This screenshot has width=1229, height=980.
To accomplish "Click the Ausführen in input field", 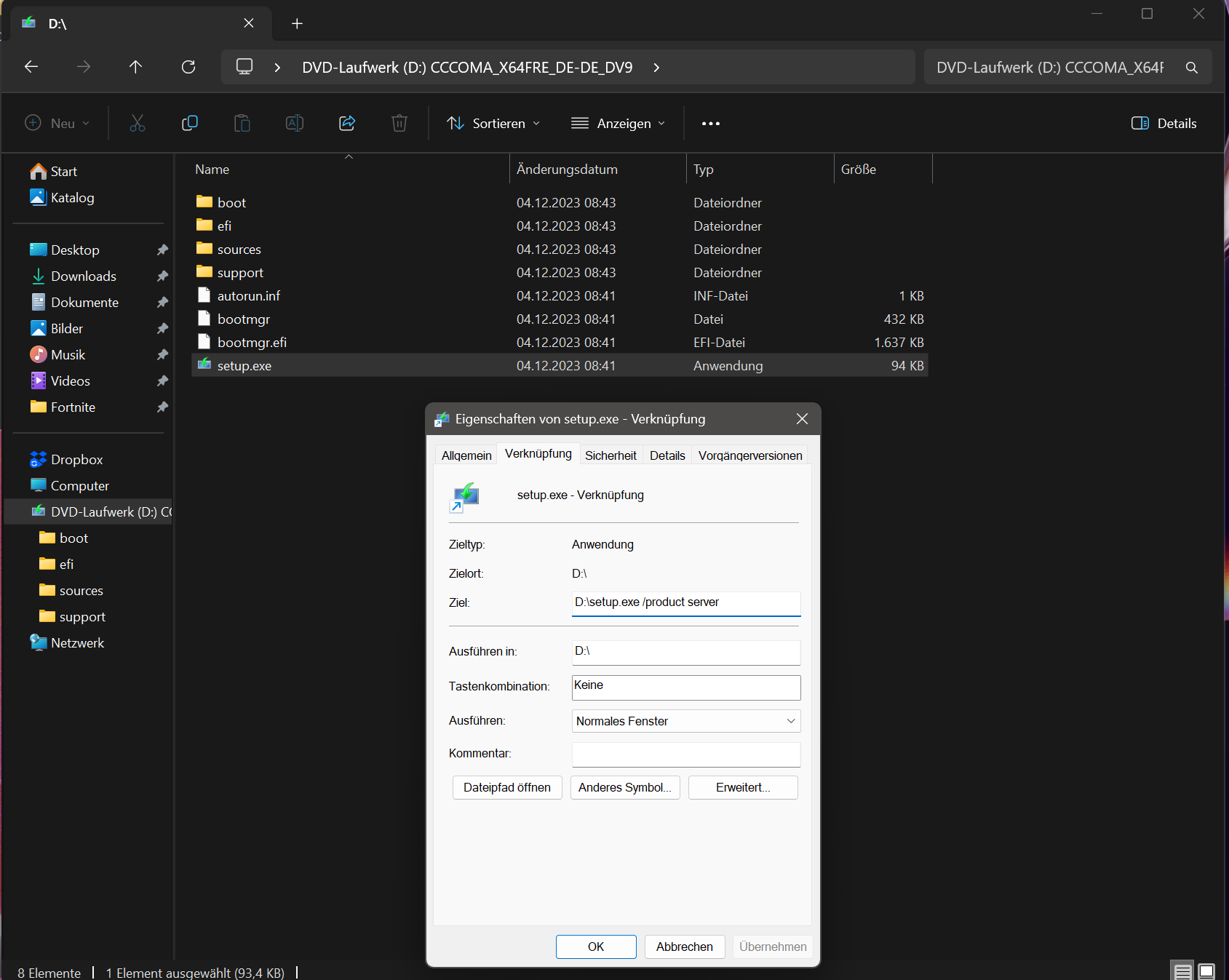I will (x=686, y=652).
